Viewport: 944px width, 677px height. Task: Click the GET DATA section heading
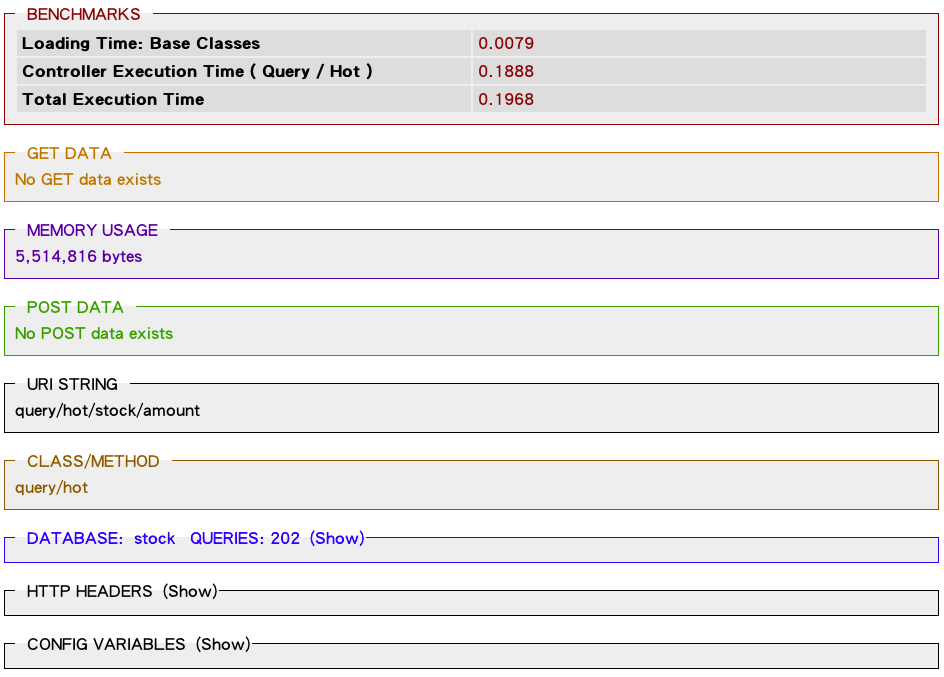[x=69, y=153]
